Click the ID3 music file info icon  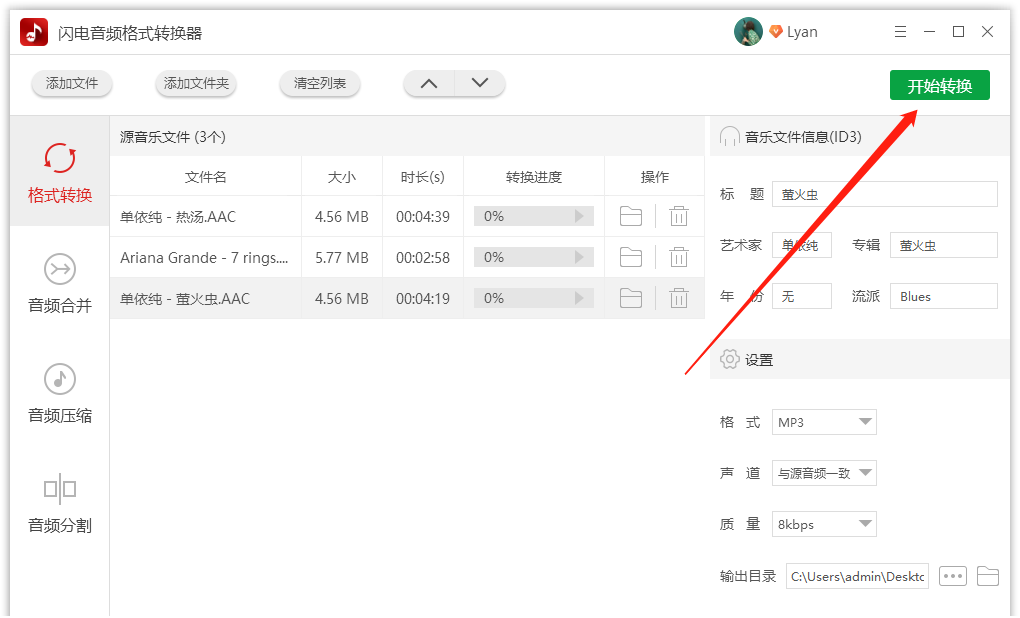[729, 136]
